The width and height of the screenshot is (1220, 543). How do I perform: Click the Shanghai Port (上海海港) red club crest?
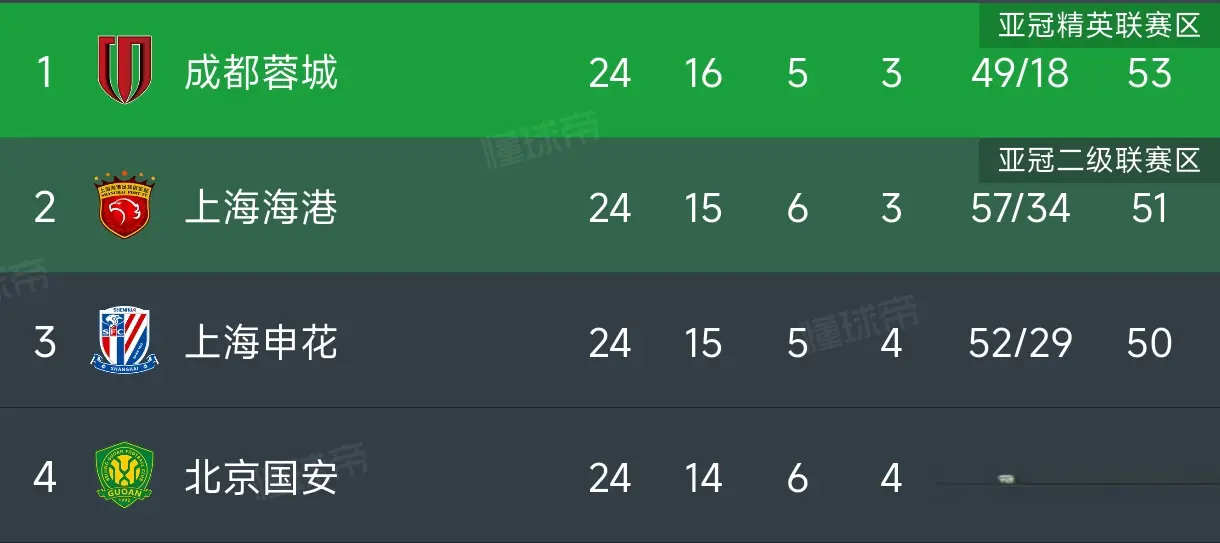click(125, 205)
